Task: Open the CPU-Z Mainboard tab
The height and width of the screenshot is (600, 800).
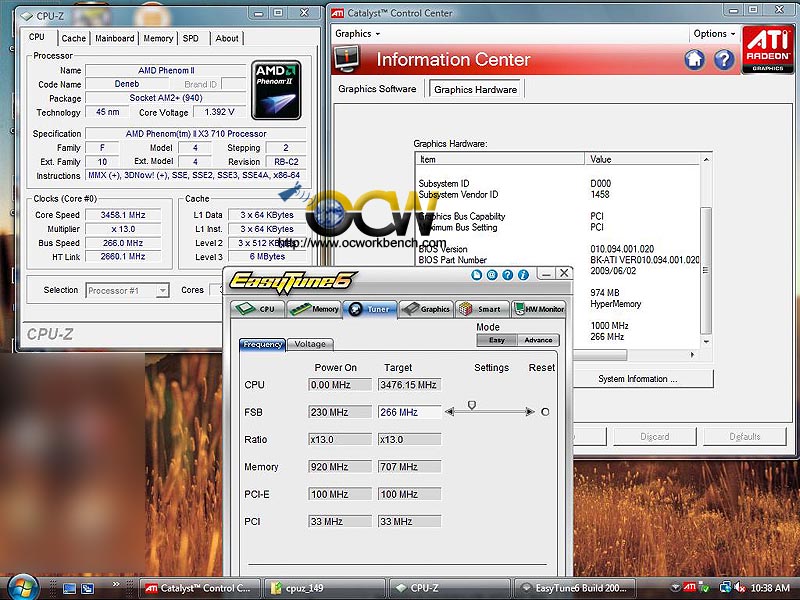Action: click(x=115, y=38)
